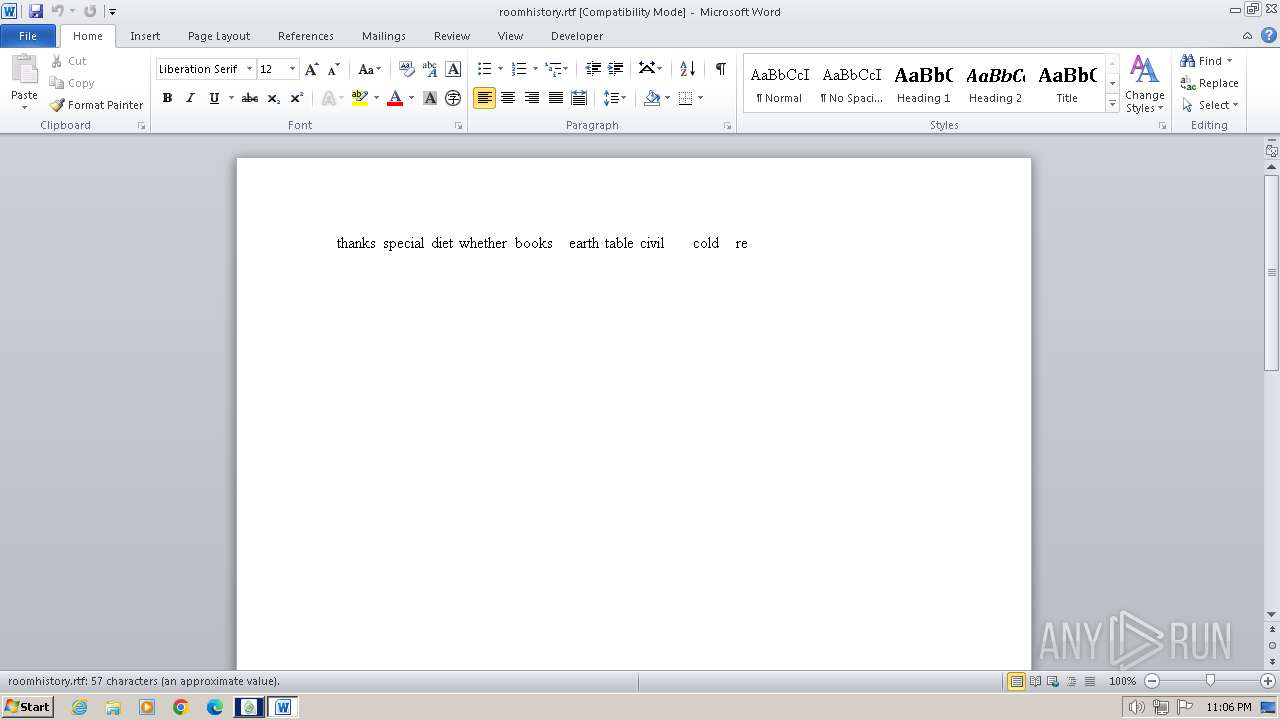
Task: Click the Font Color button
Action: pos(395,98)
